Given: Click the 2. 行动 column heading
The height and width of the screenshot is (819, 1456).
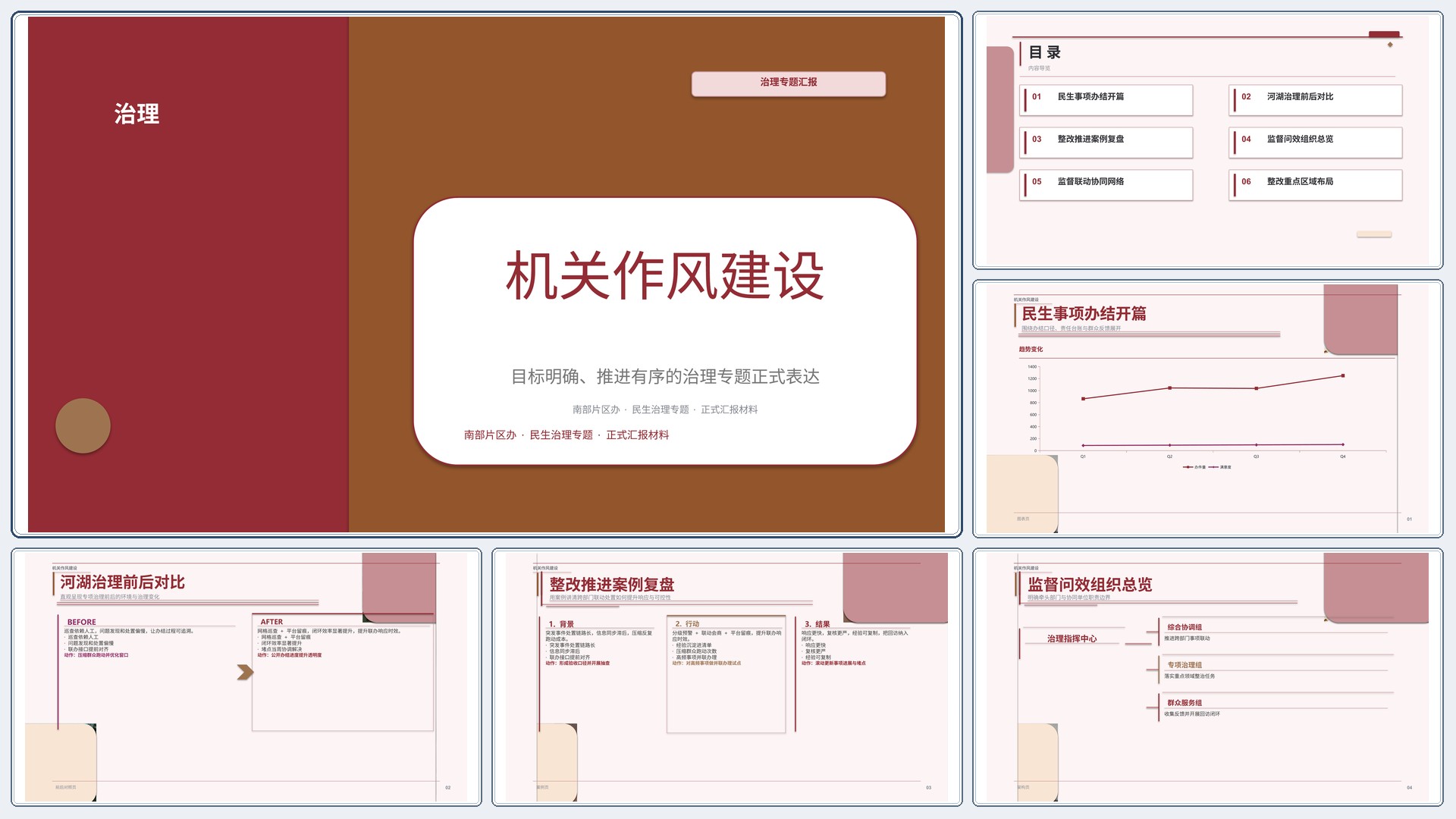Looking at the screenshot, I should (687, 623).
